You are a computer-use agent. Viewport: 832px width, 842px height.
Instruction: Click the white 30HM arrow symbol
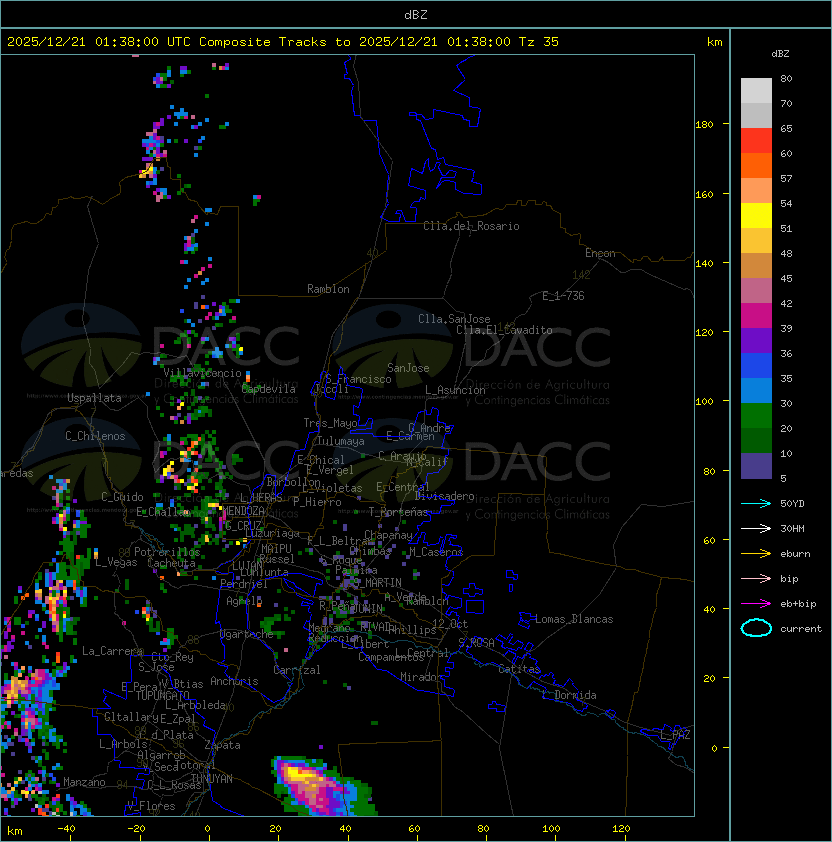[756, 528]
